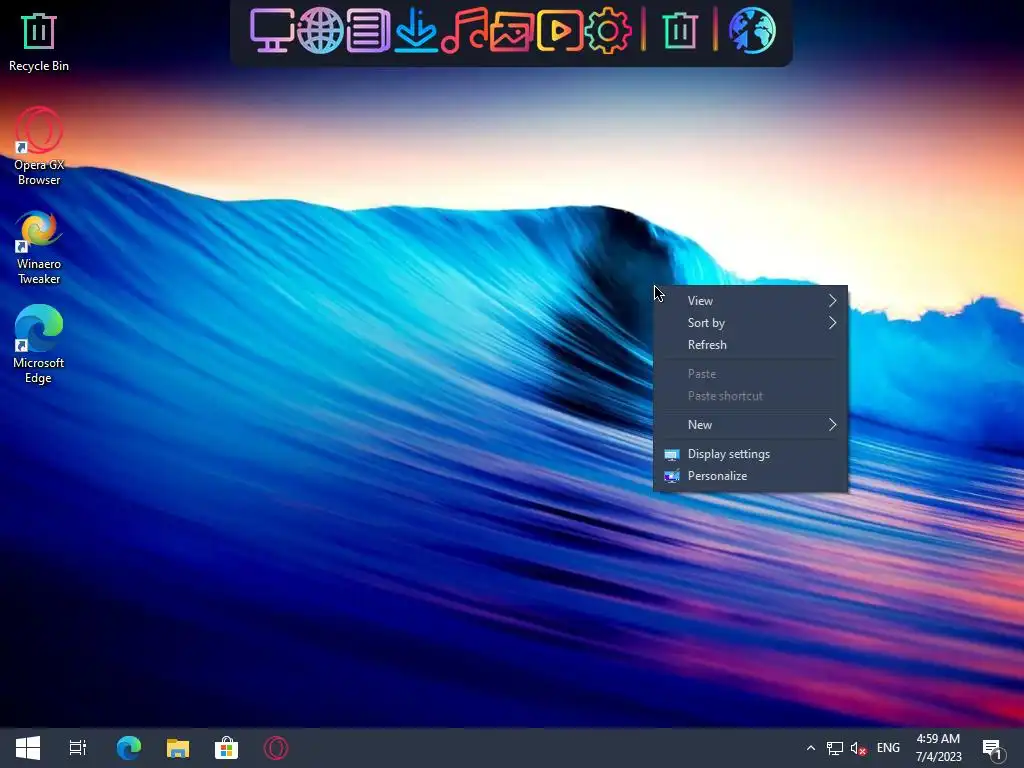Open the settings gear icon in the dock
The width and height of the screenshot is (1024, 768).
click(608, 30)
